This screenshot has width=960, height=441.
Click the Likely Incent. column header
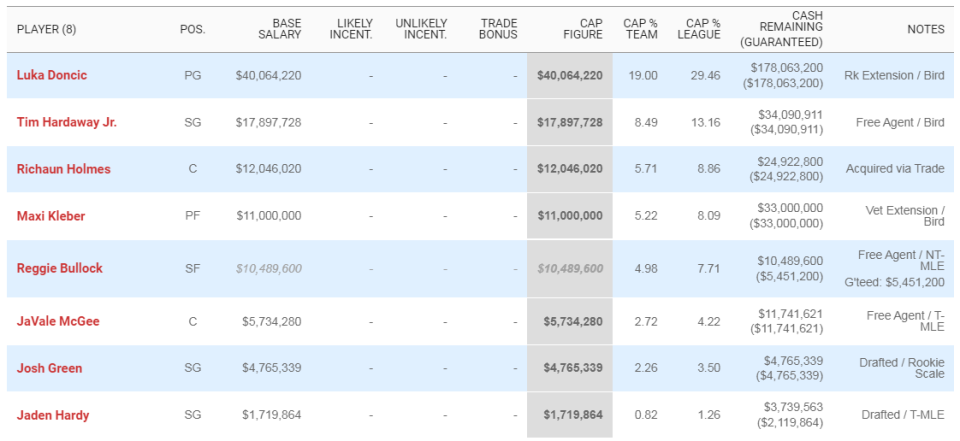351,28
